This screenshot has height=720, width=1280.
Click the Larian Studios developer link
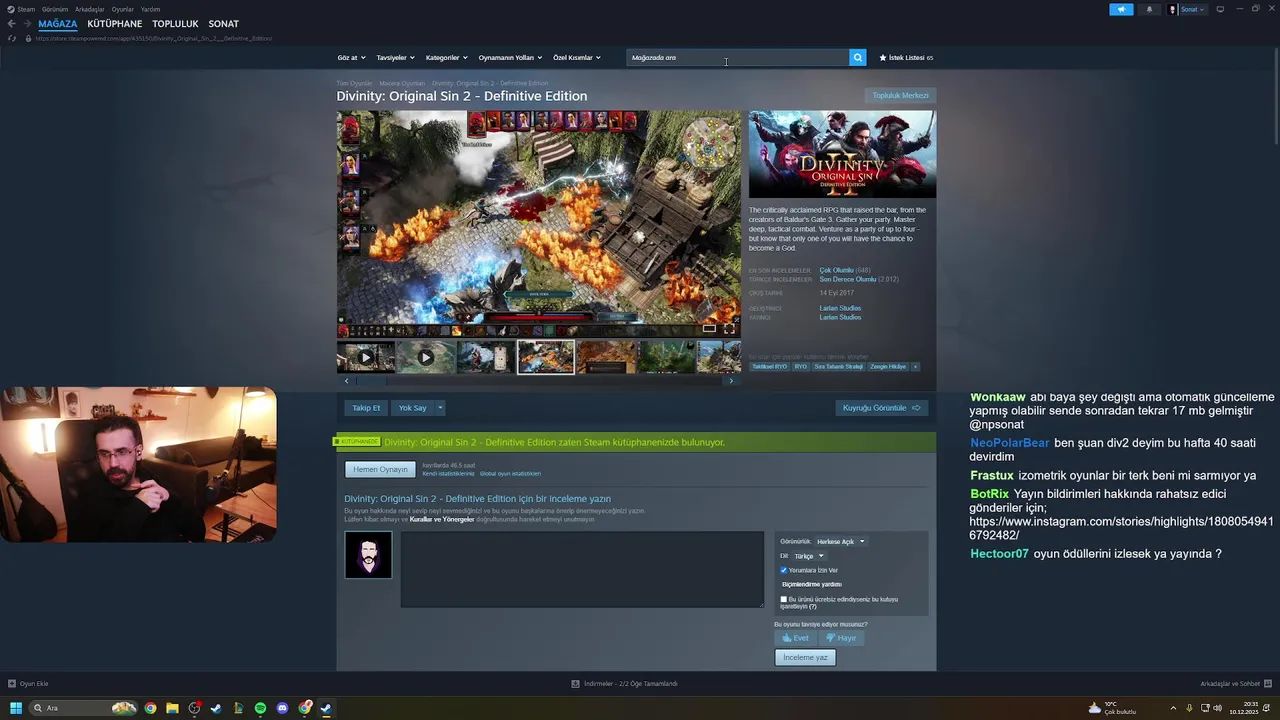(x=840, y=308)
